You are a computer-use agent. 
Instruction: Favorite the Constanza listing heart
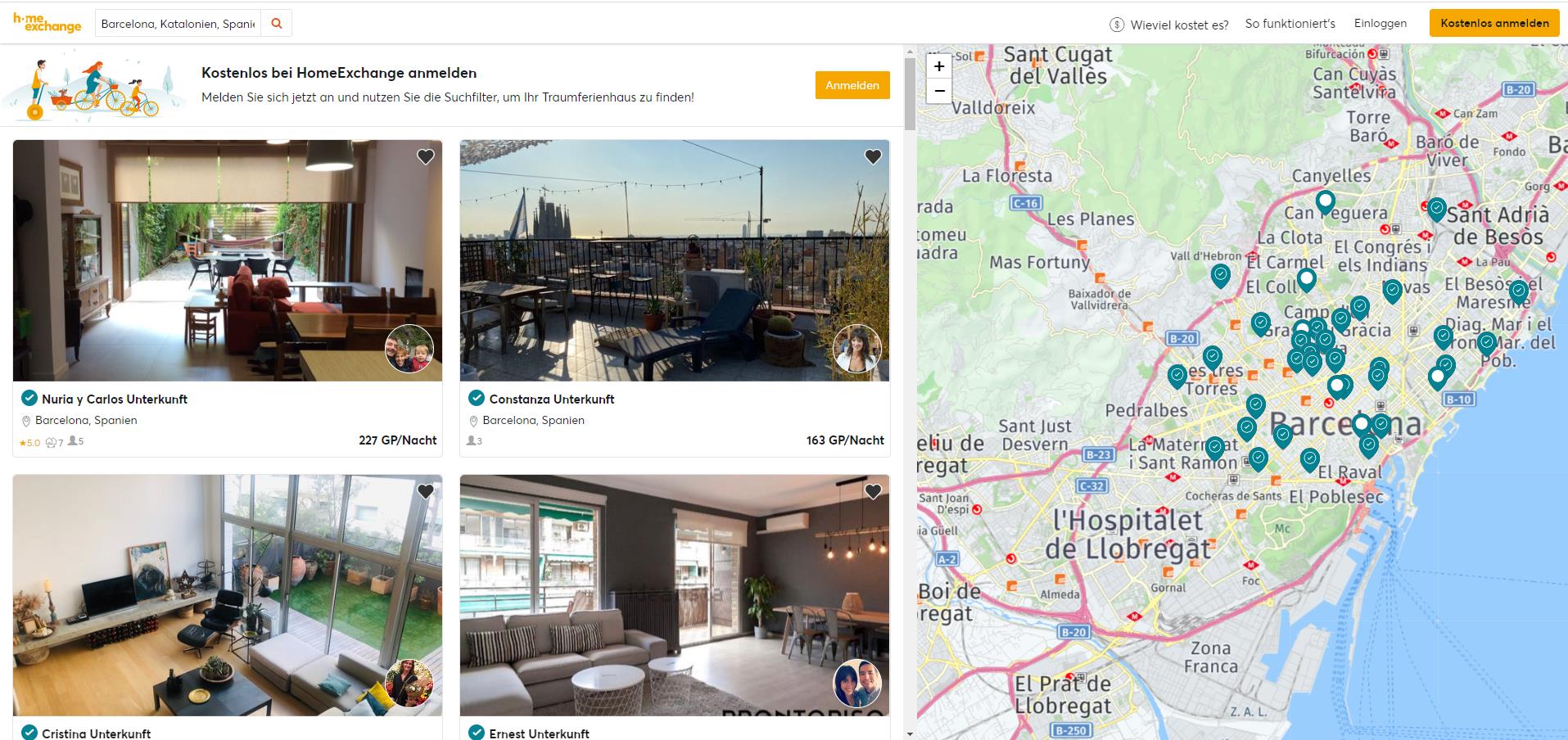point(873,156)
